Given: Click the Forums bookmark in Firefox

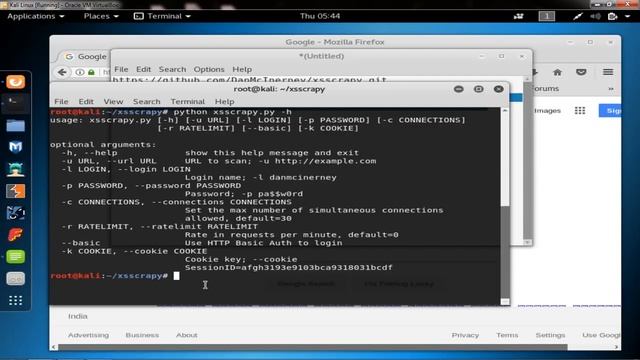Looking at the screenshot, I should click(x=546, y=89).
